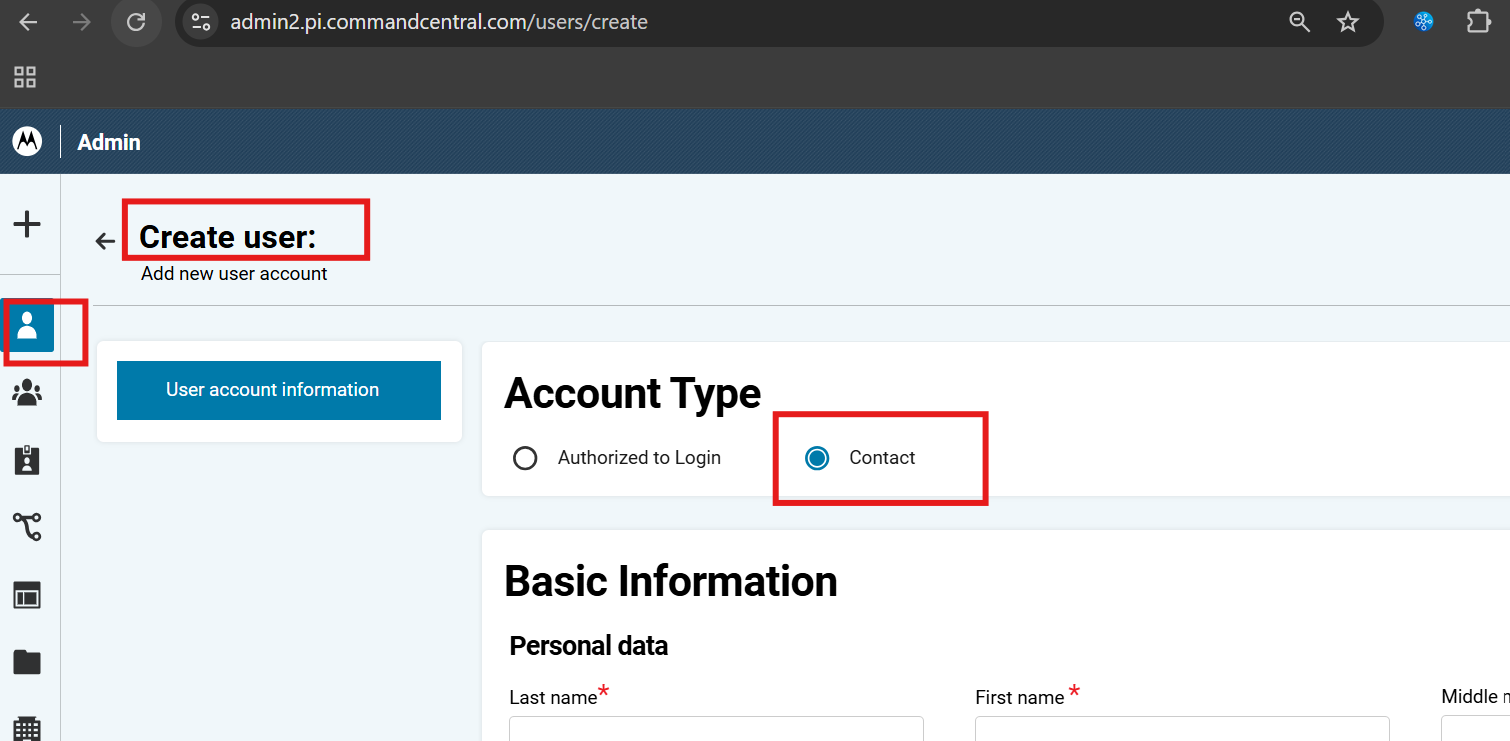Open the branching nodes sidebar icon
This screenshot has height=741, width=1510.
(x=27, y=526)
